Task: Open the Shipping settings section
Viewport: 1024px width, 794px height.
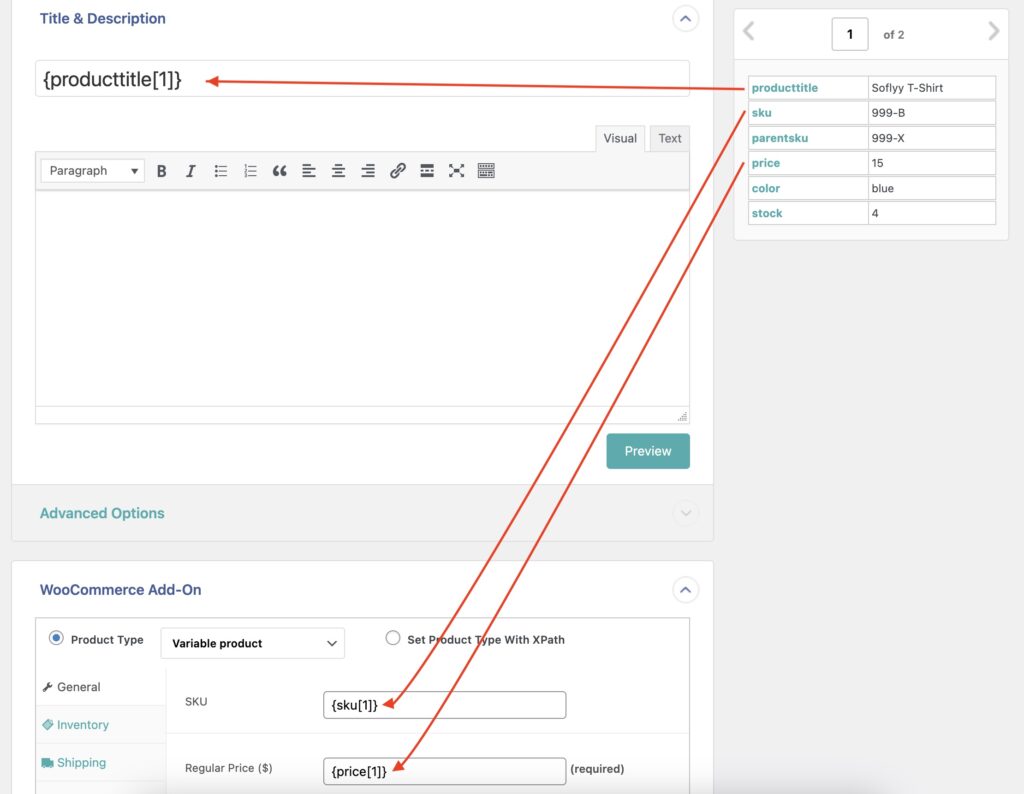Action: pyautogui.click(x=73, y=762)
